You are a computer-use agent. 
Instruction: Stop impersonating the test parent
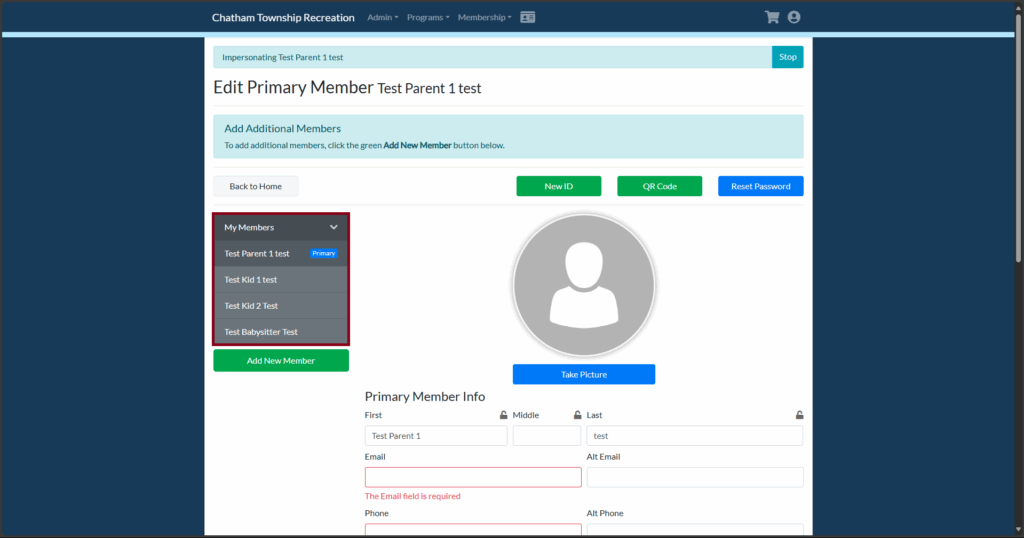coord(788,57)
